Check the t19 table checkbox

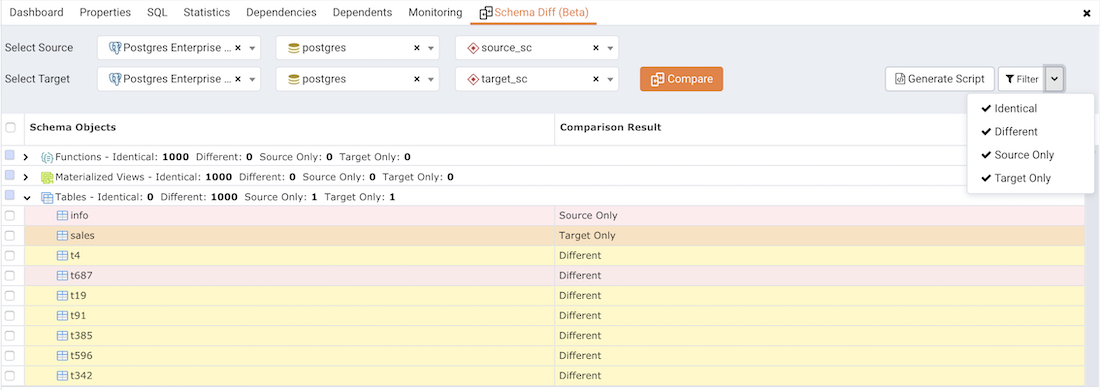coord(10,295)
